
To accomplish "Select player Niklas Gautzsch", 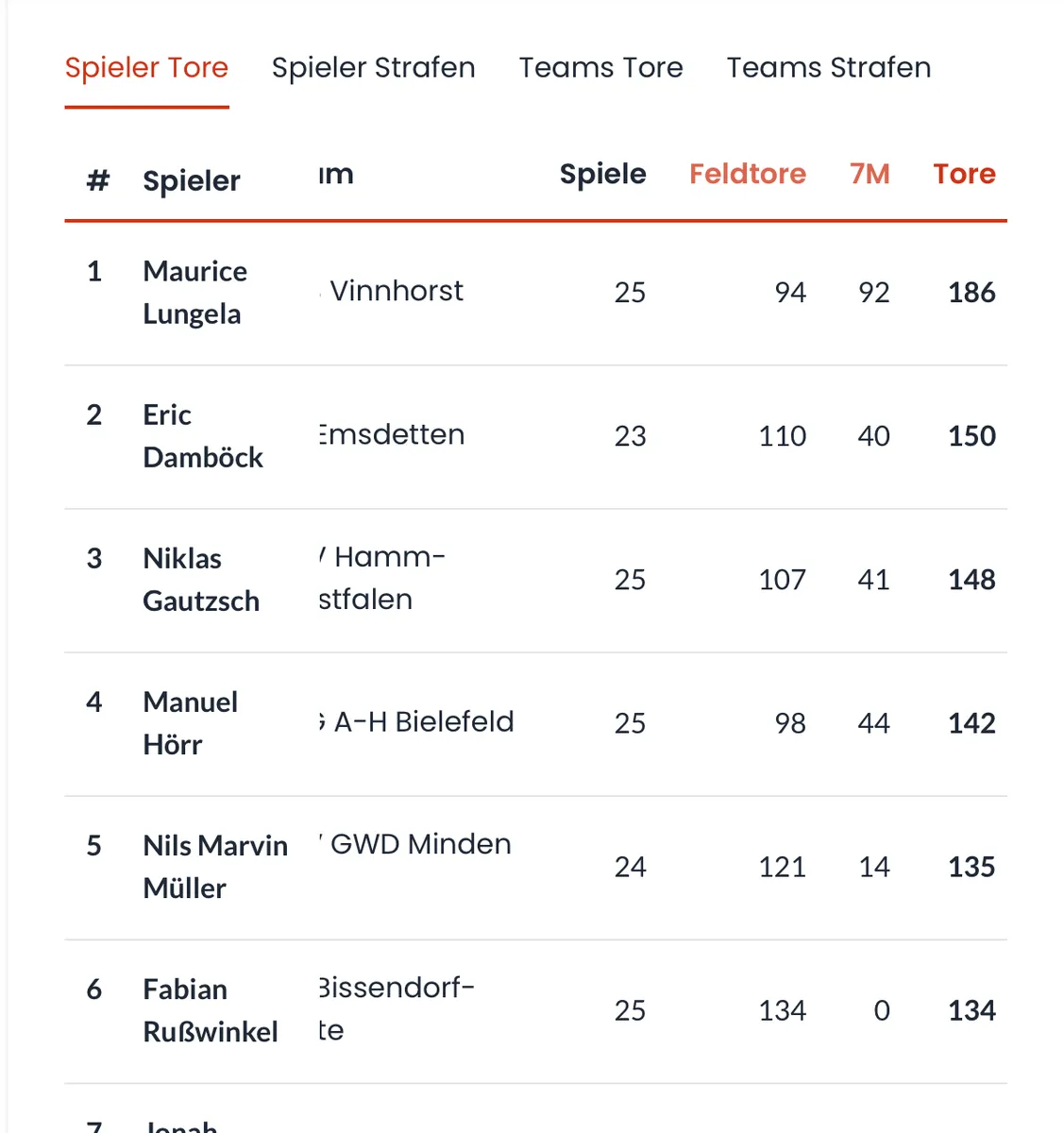I will click(x=200, y=580).
